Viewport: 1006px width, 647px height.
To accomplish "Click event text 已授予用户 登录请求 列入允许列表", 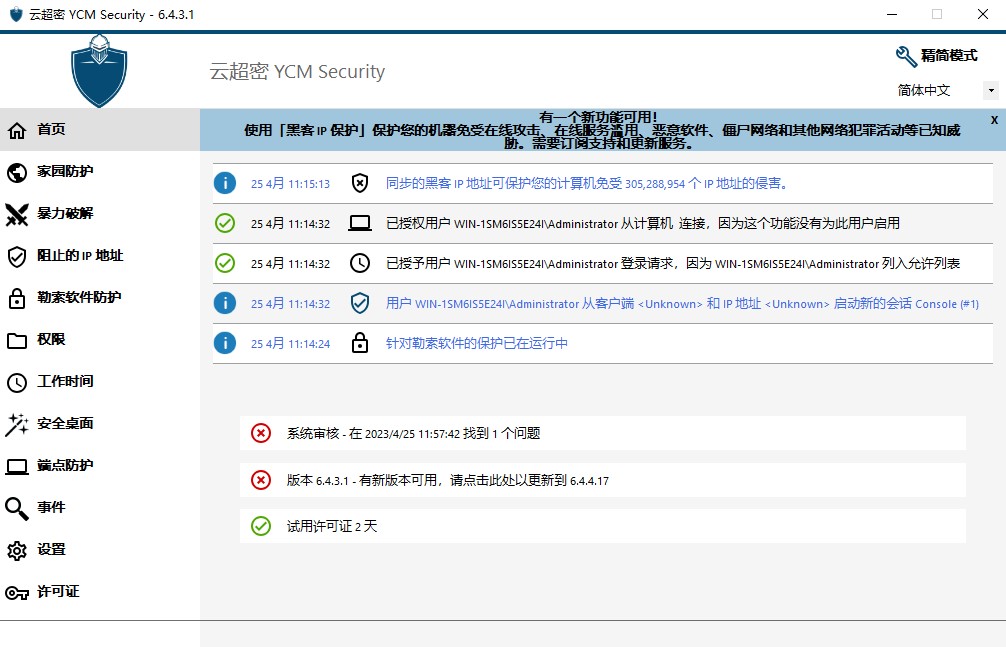I will click(x=672, y=263).
